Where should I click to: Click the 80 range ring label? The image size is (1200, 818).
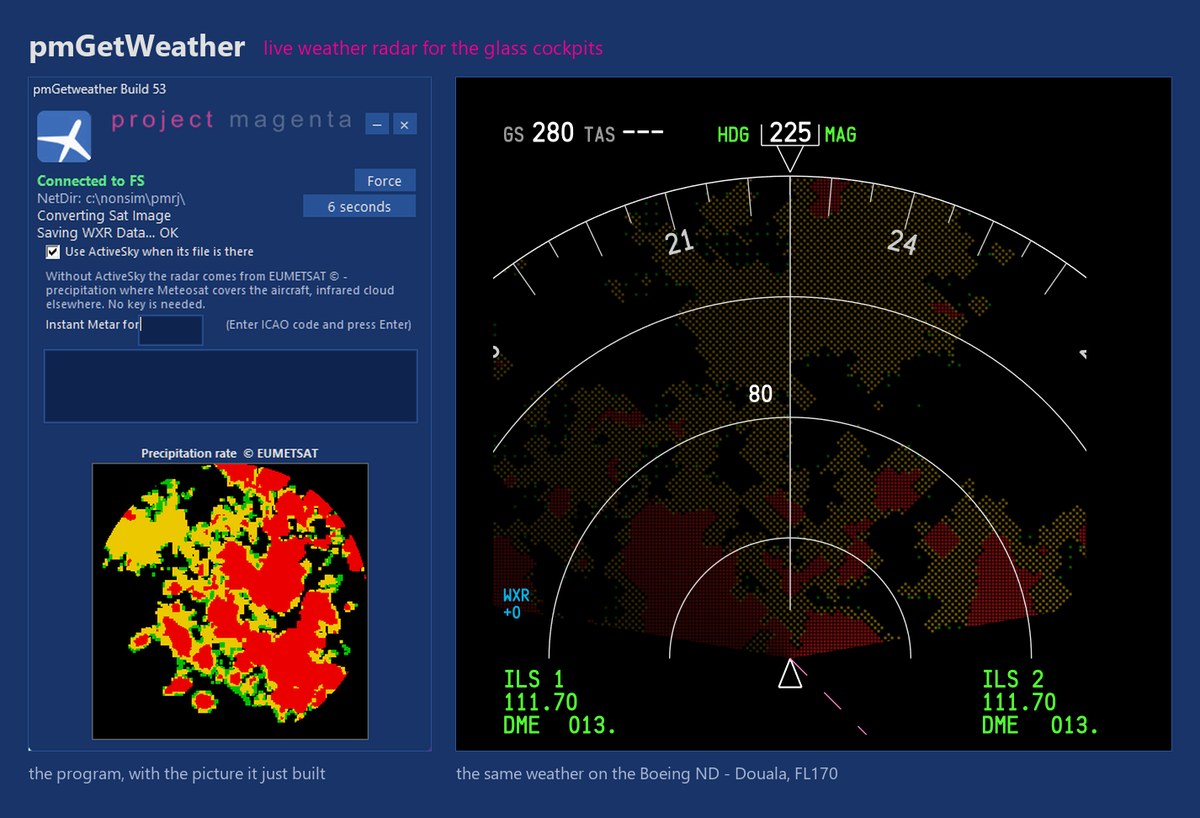(x=760, y=394)
